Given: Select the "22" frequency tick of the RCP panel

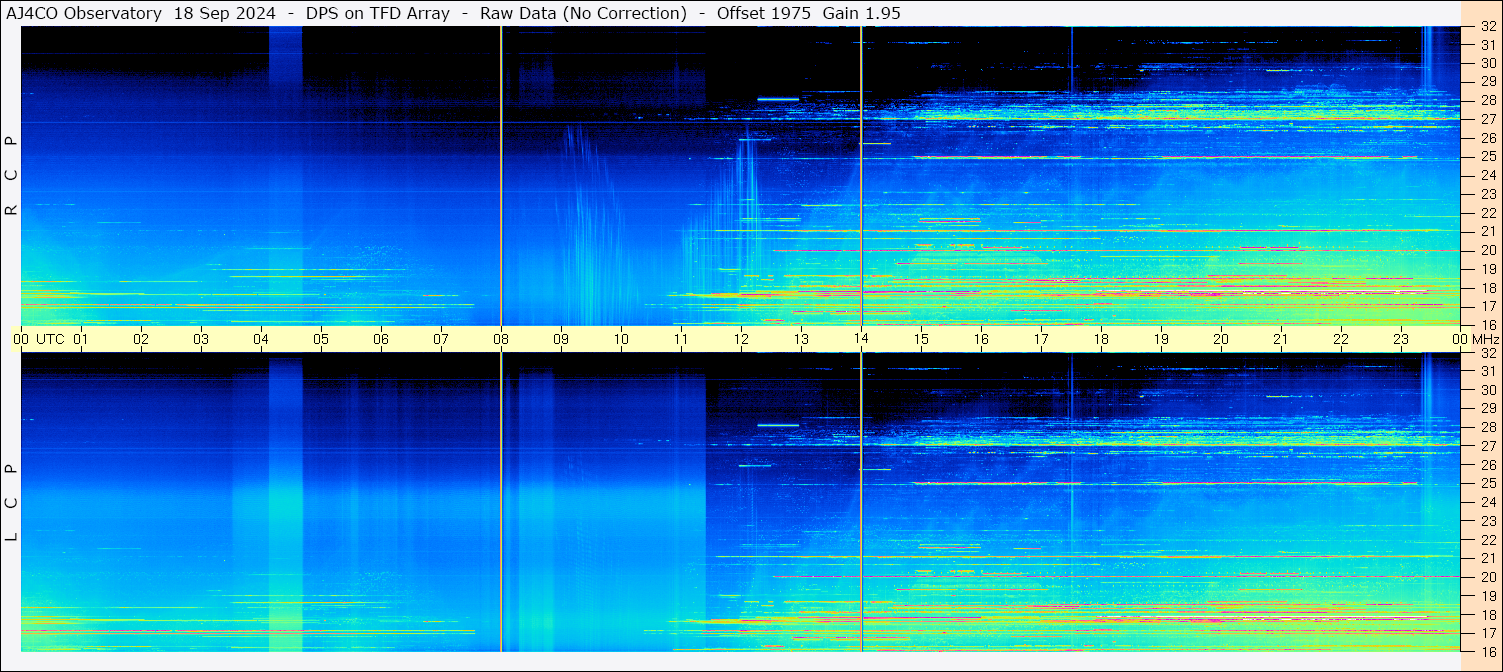Looking at the screenshot, I should pos(1488,213).
